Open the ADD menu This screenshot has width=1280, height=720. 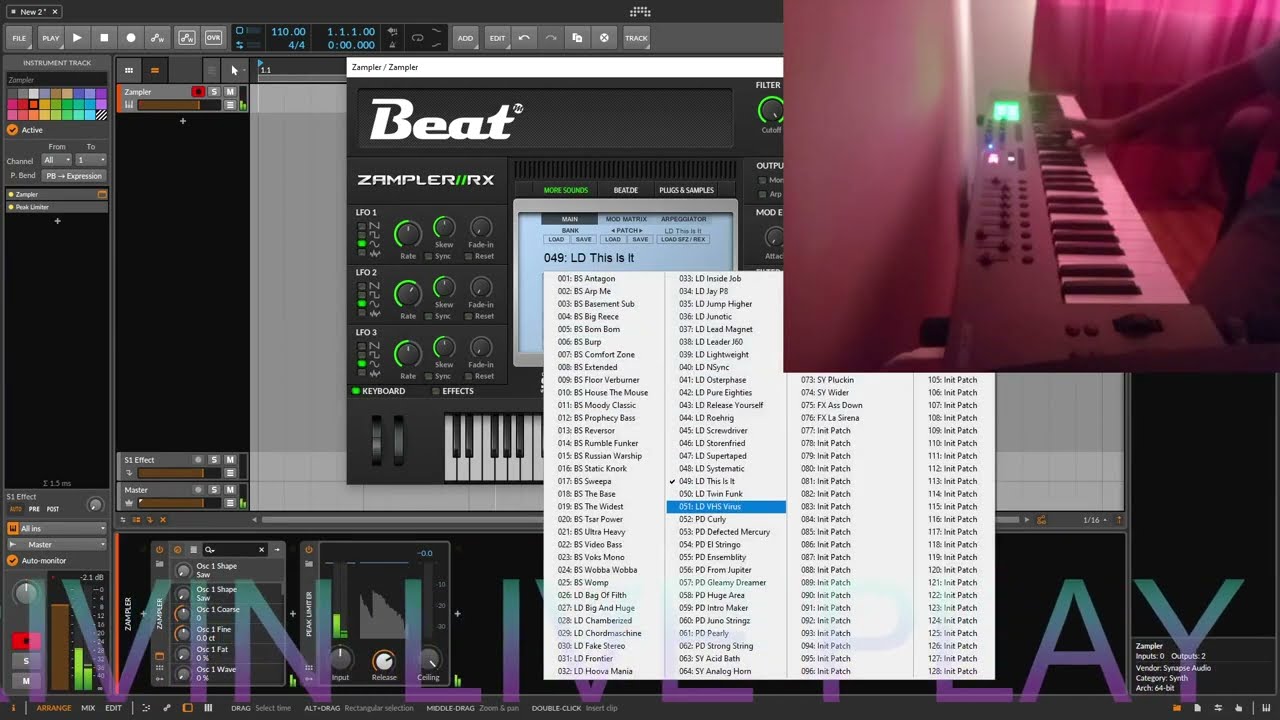pyautogui.click(x=465, y=38)
